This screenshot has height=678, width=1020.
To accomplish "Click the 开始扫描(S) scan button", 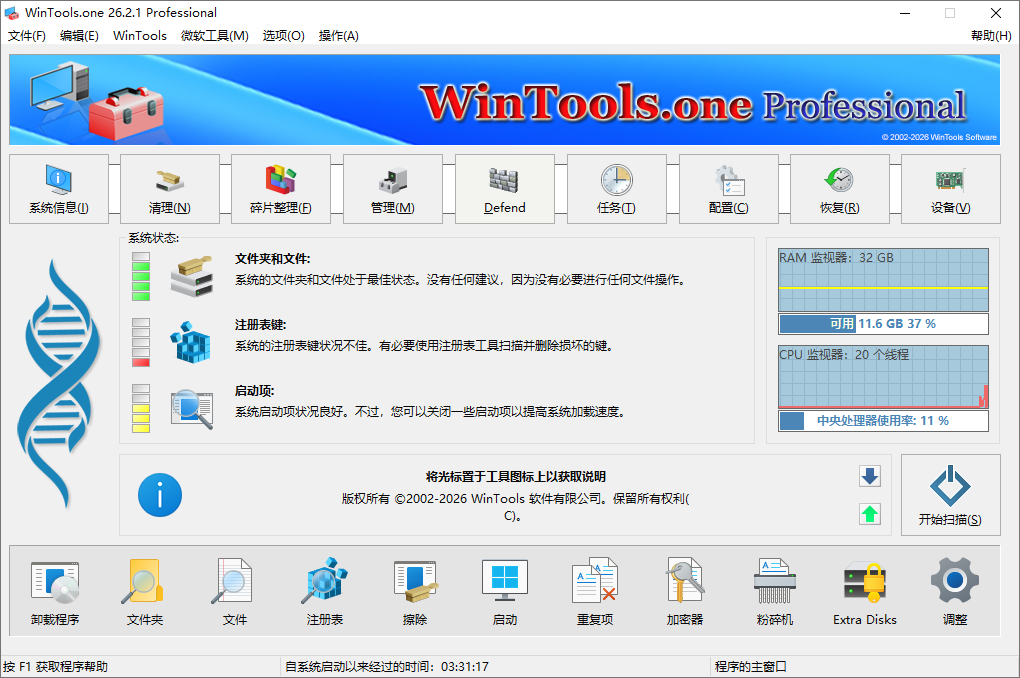I will (x=949, y=495).
